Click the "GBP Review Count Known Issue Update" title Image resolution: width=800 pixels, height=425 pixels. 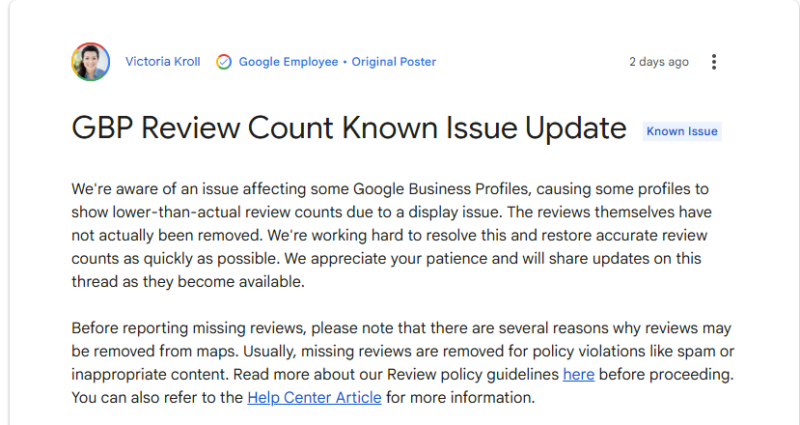point(349,129)
